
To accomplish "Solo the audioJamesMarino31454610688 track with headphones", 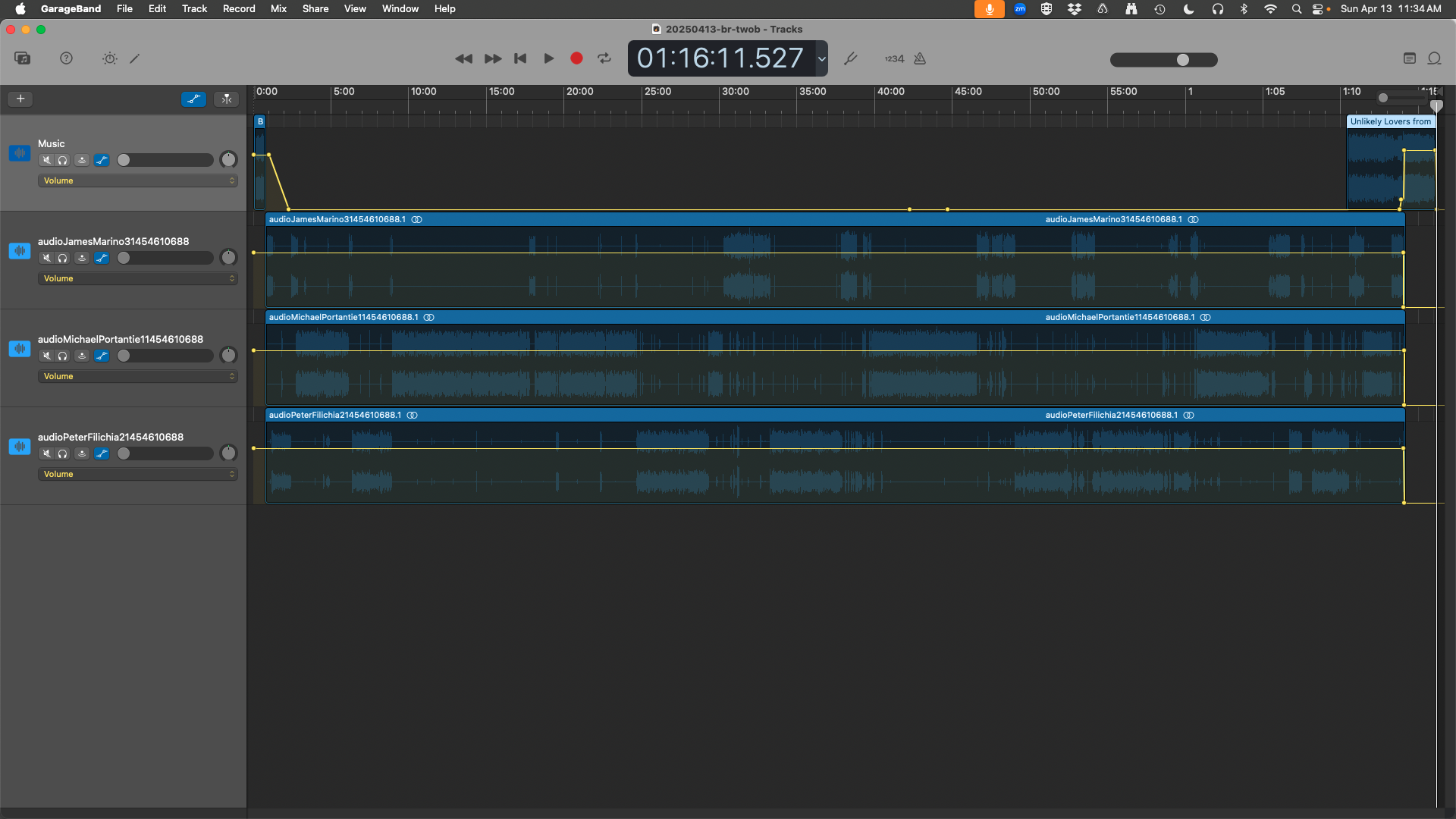I will pyautogui.click(x=63, y=258).
